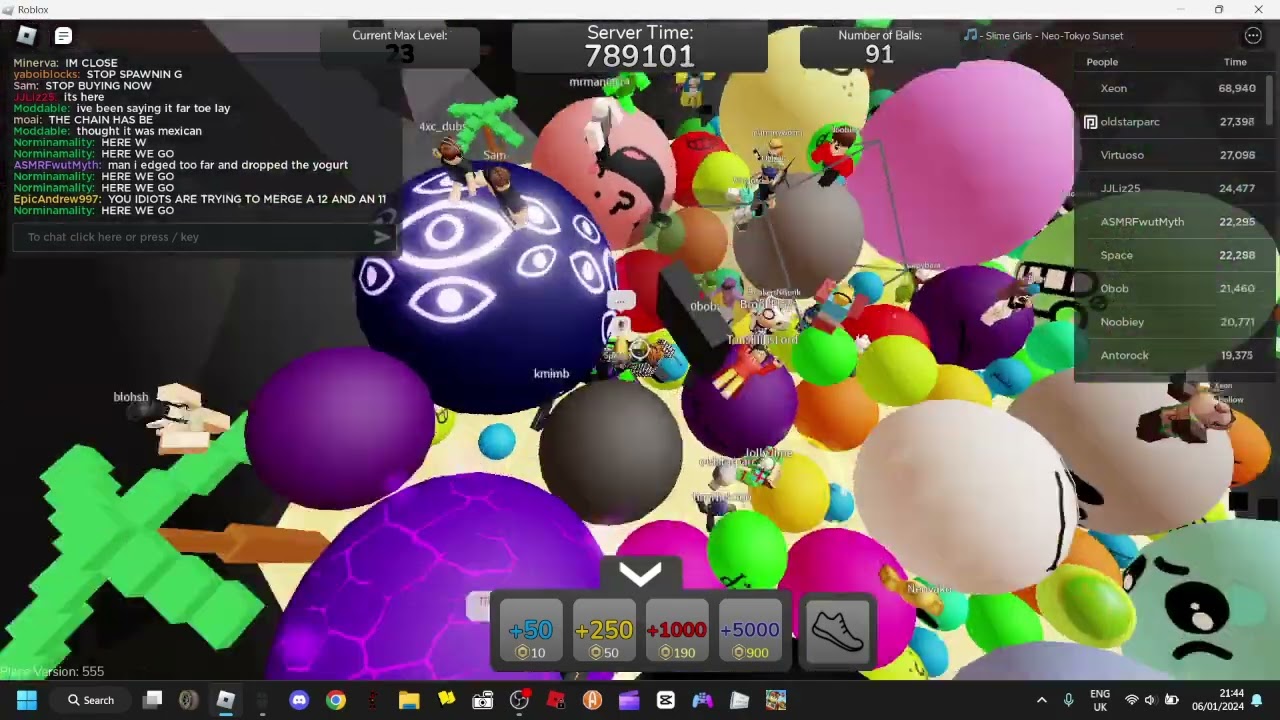The width and height of the screenshot is (1280, 720).
Task: Click the Current Max Level indicator
Action: 400,47
